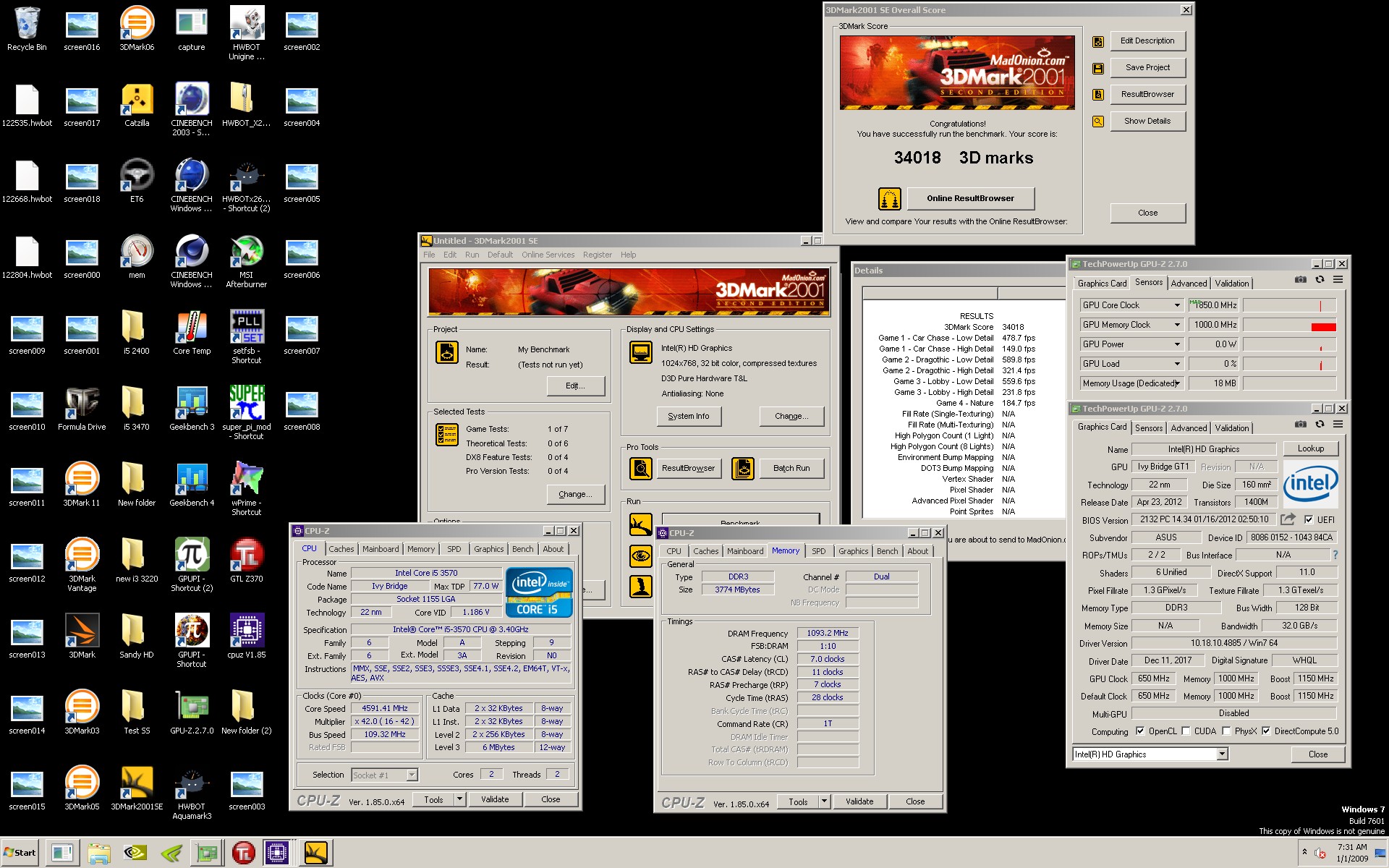
Task: Expand the GPU Power sensor dropdown
Action: pos(1177,344)
